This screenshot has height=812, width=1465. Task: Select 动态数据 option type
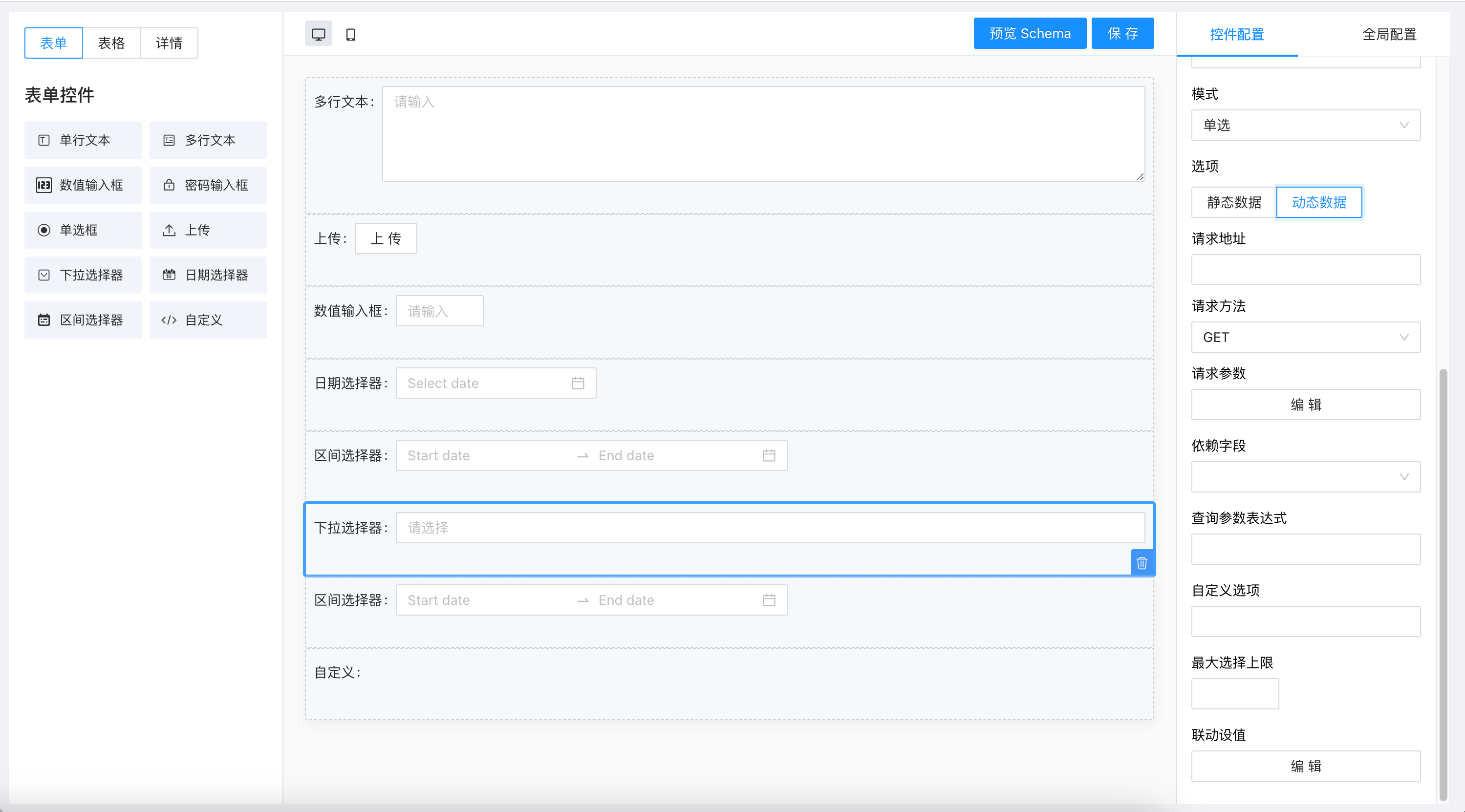click(1319, 202)
